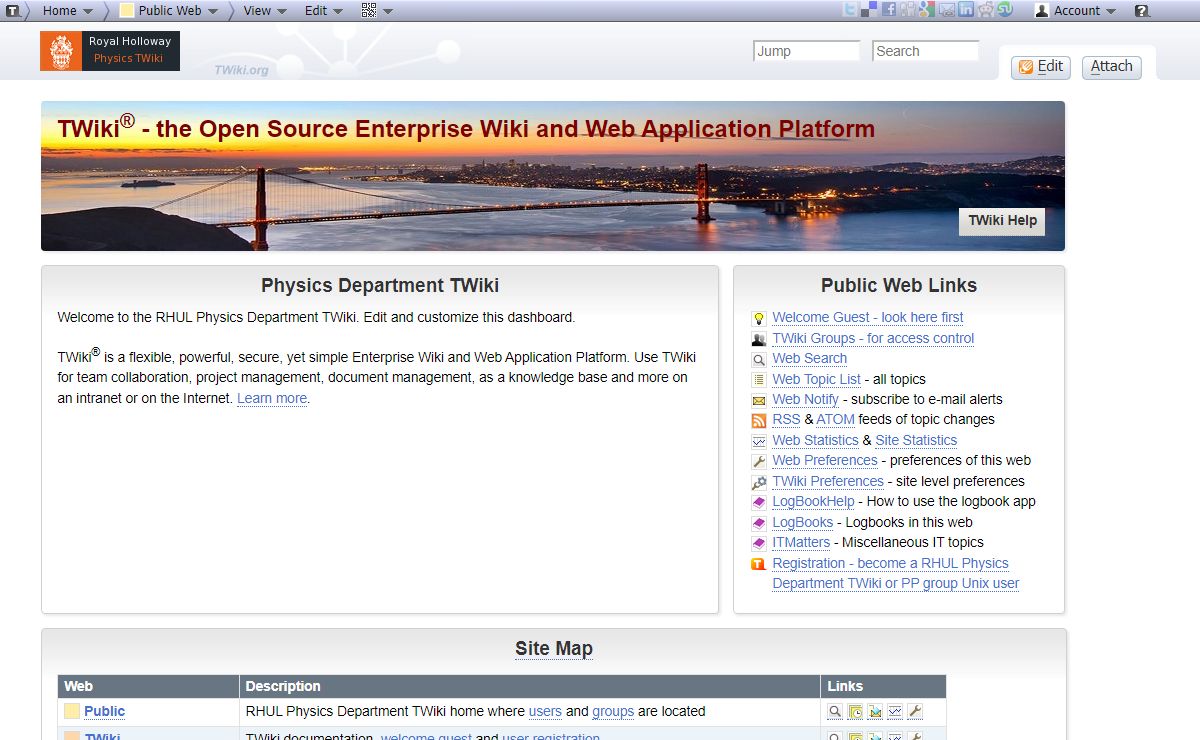Open the Account dropdown menu
1200x740 pixels.
tap(1076, 10)
